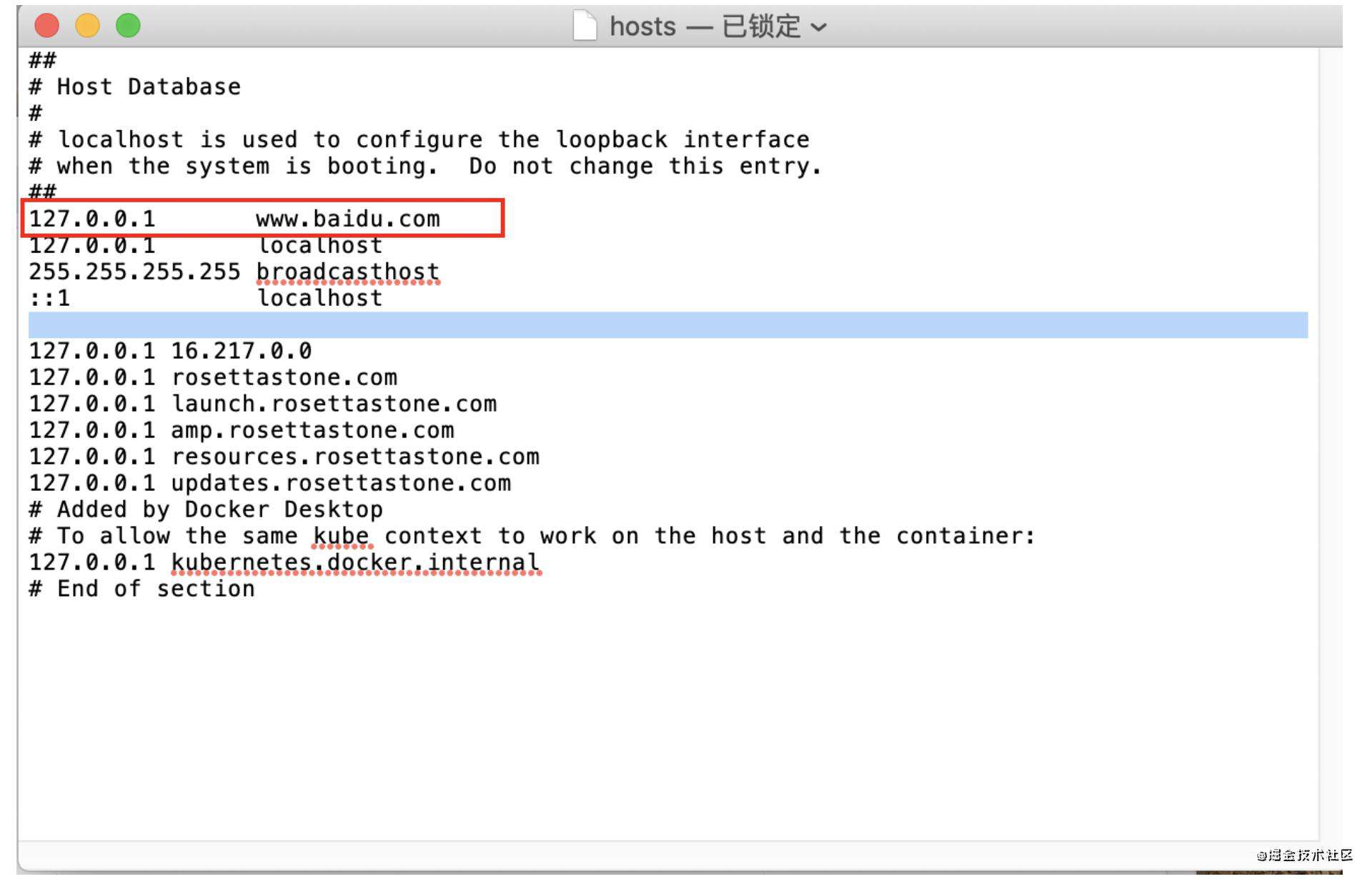Click the '# Added by Docker Desktop' line
Screen dimensions: 1372x879
(x=206, y=510)
